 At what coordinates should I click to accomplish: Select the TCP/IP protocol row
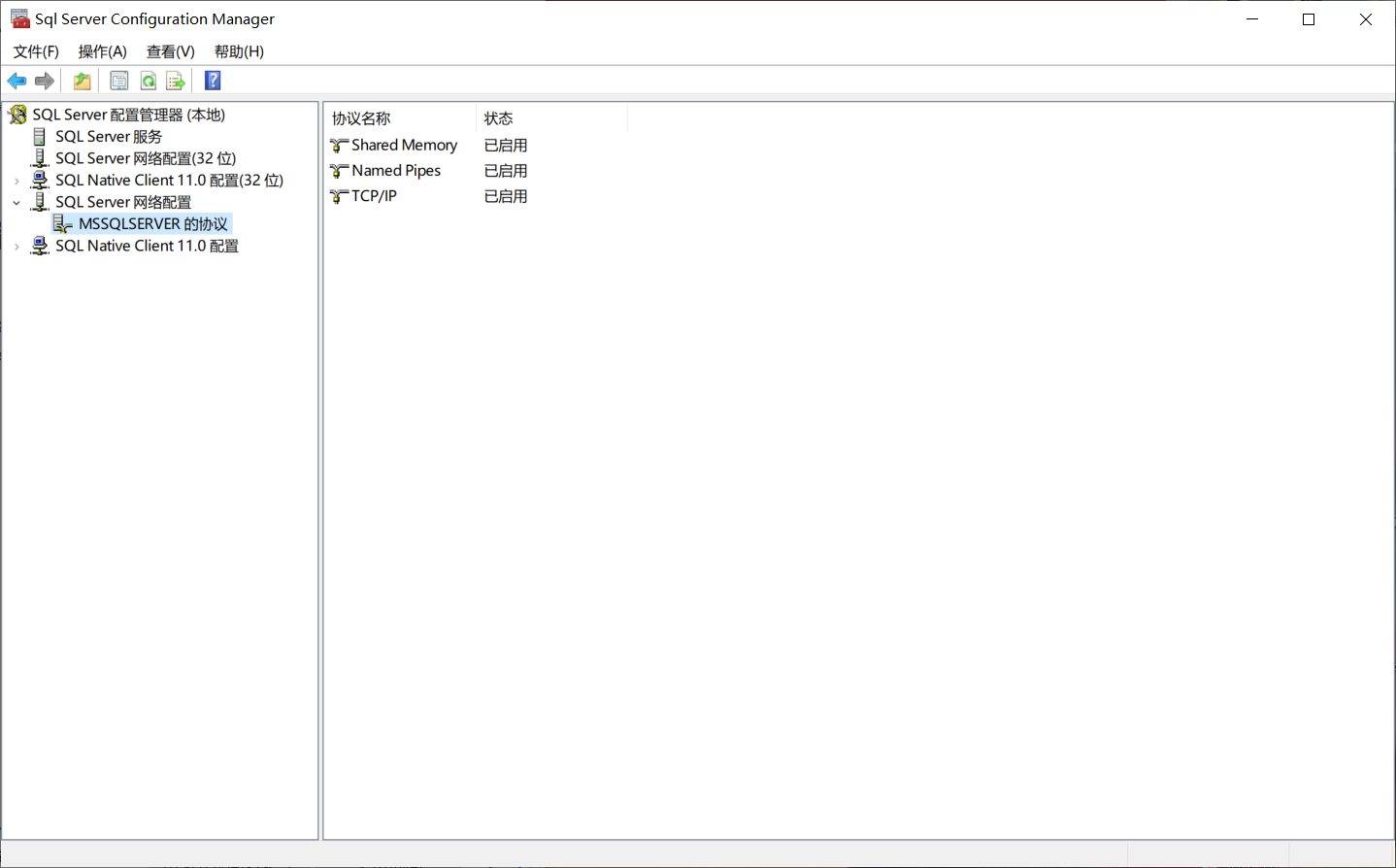pyautogui.click(x=374, y=196)
